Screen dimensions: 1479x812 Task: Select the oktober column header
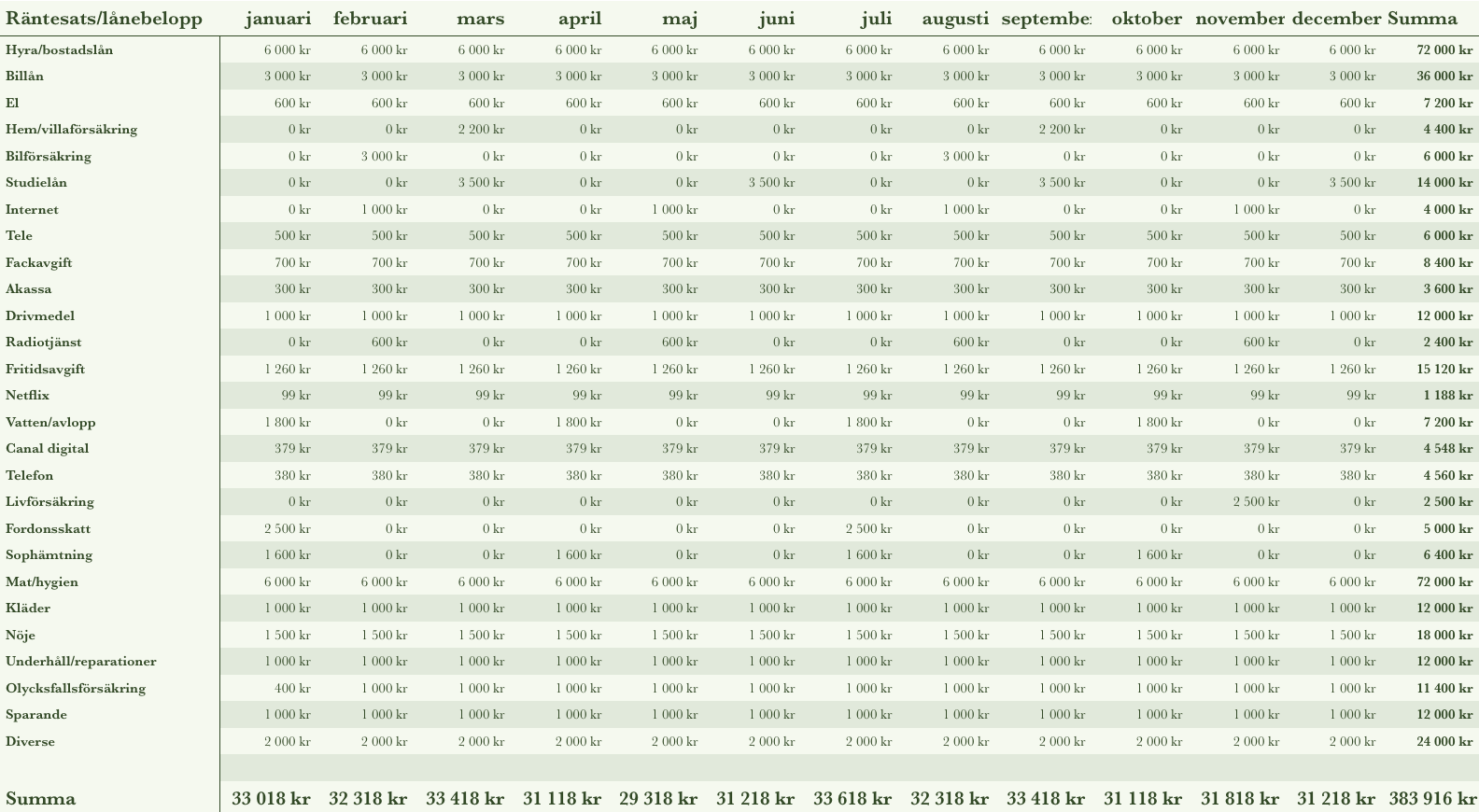tap(1147, 19)
